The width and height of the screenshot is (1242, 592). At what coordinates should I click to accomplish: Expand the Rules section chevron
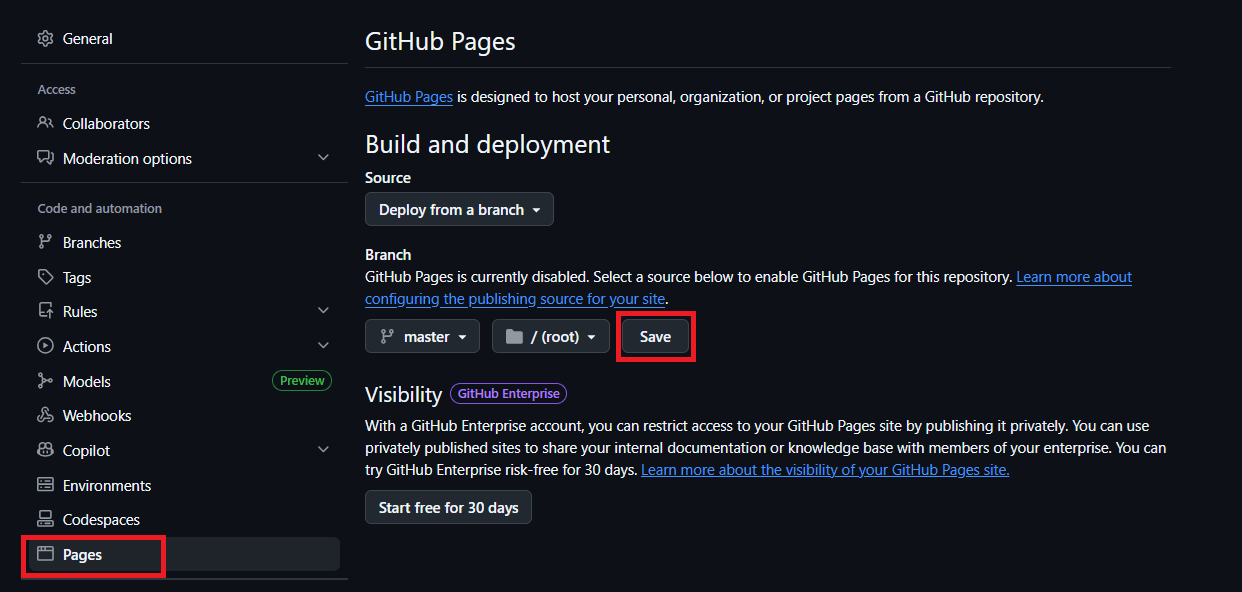[323, 311]
